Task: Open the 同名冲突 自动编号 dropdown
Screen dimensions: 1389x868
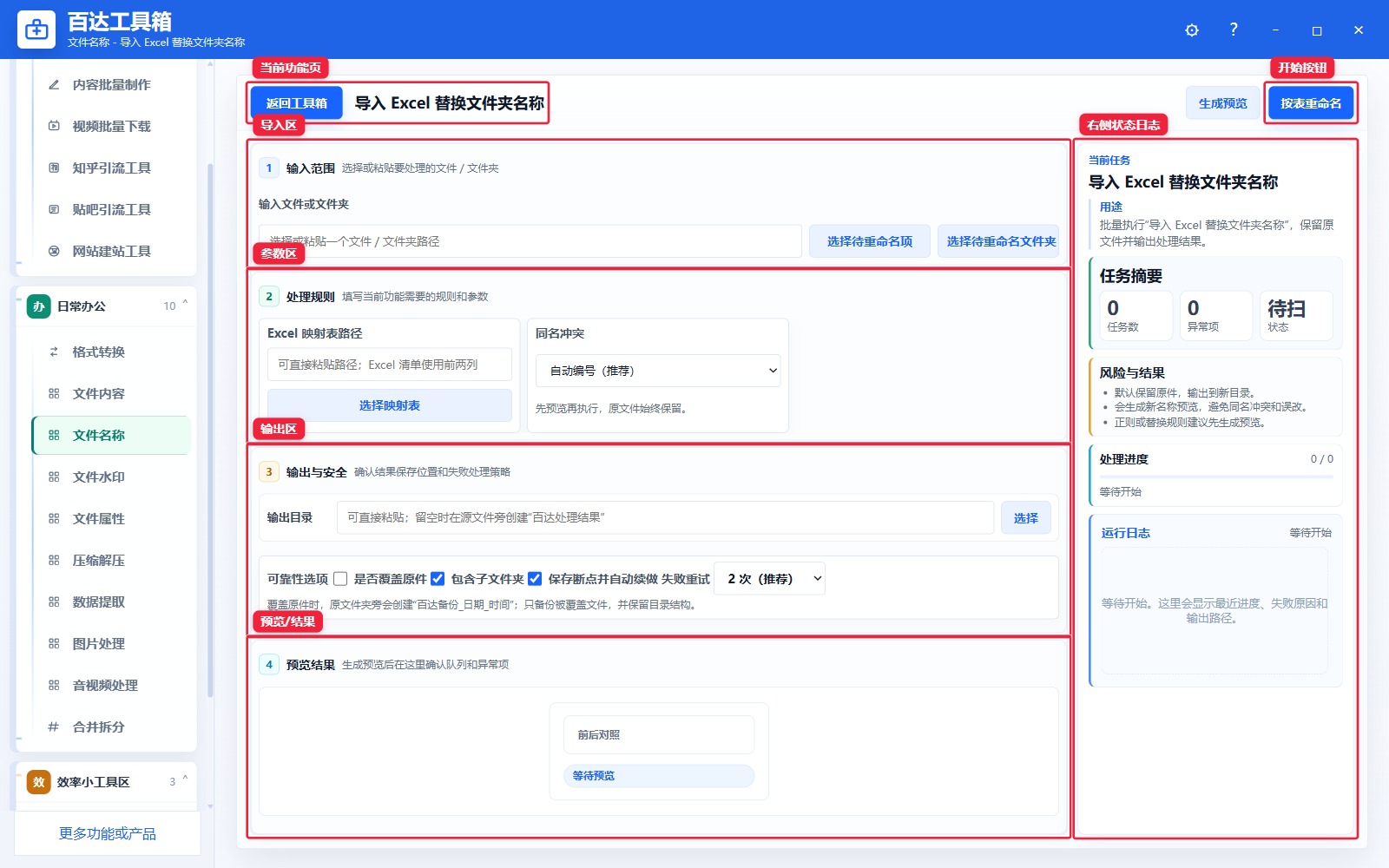Action: pos(658,371)
